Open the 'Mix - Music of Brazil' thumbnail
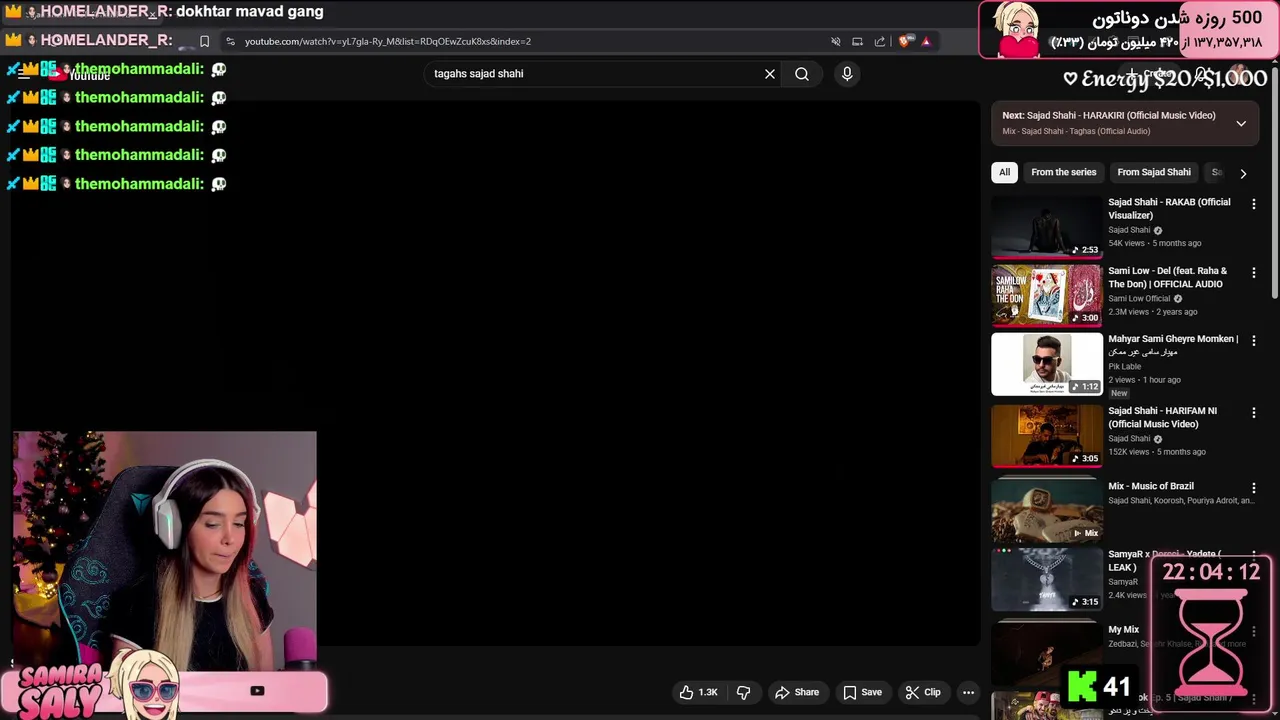Screen dimensions: 1280x720 tap(1046, 510)
